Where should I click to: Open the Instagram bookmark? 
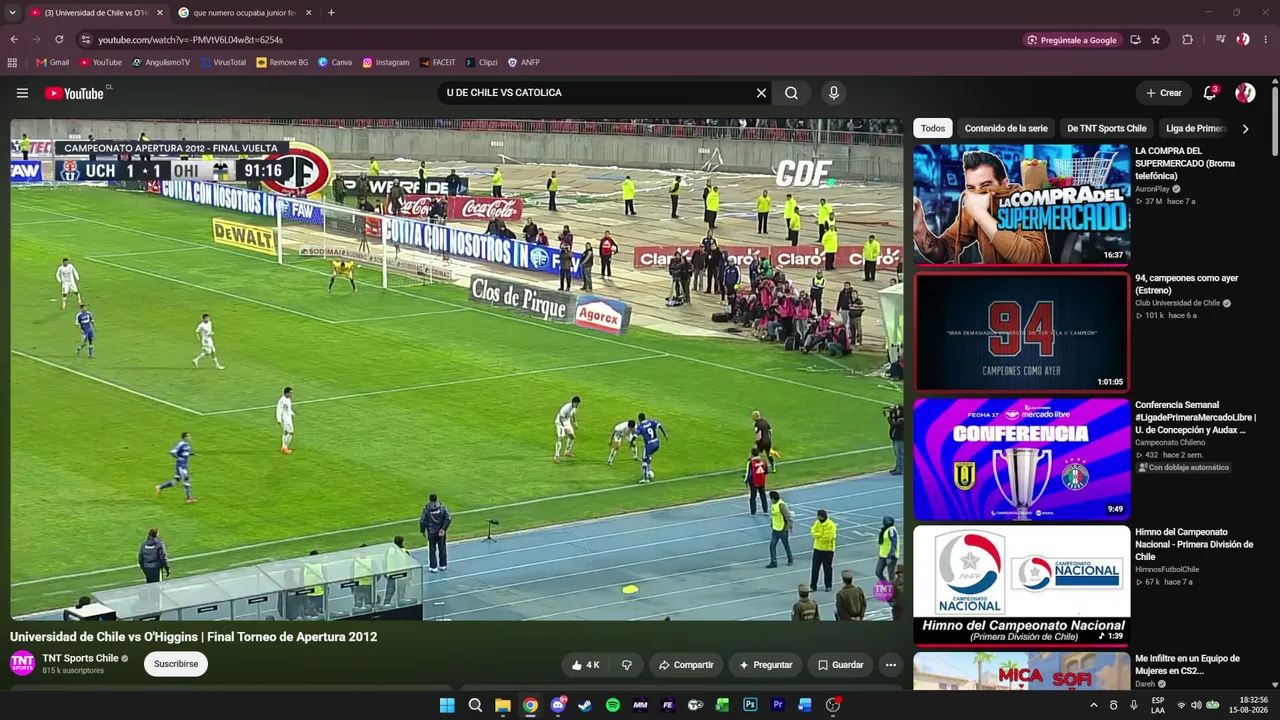click(386, 62)
